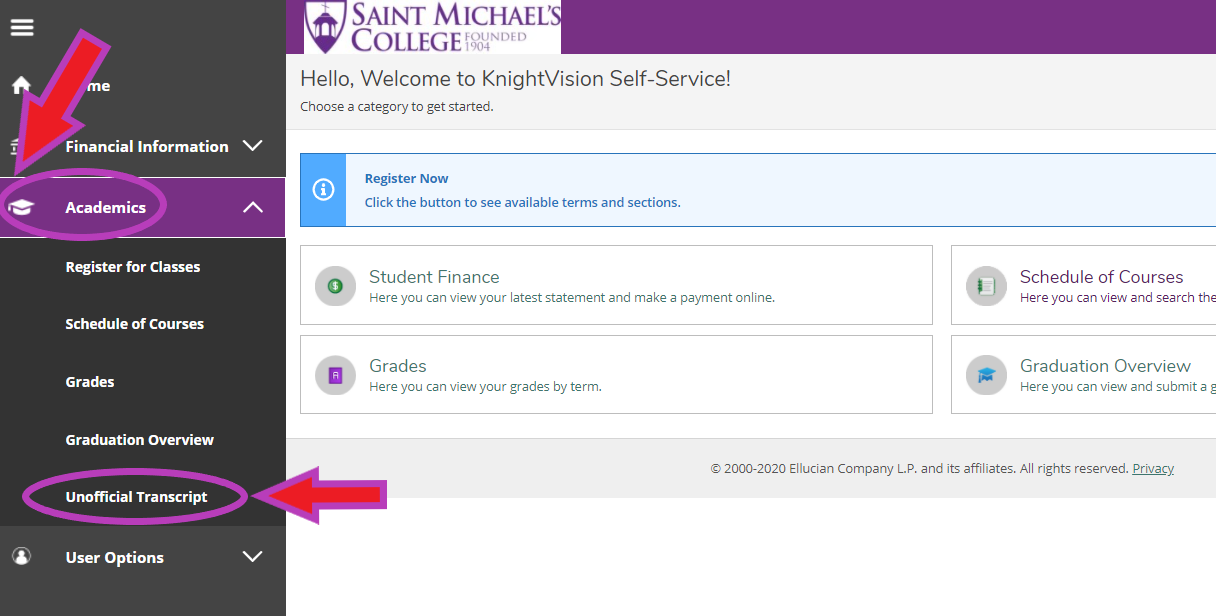Click the Privacy link in footer
The height and width of the screenshot is (616, 1216).
pos(1153,468)
